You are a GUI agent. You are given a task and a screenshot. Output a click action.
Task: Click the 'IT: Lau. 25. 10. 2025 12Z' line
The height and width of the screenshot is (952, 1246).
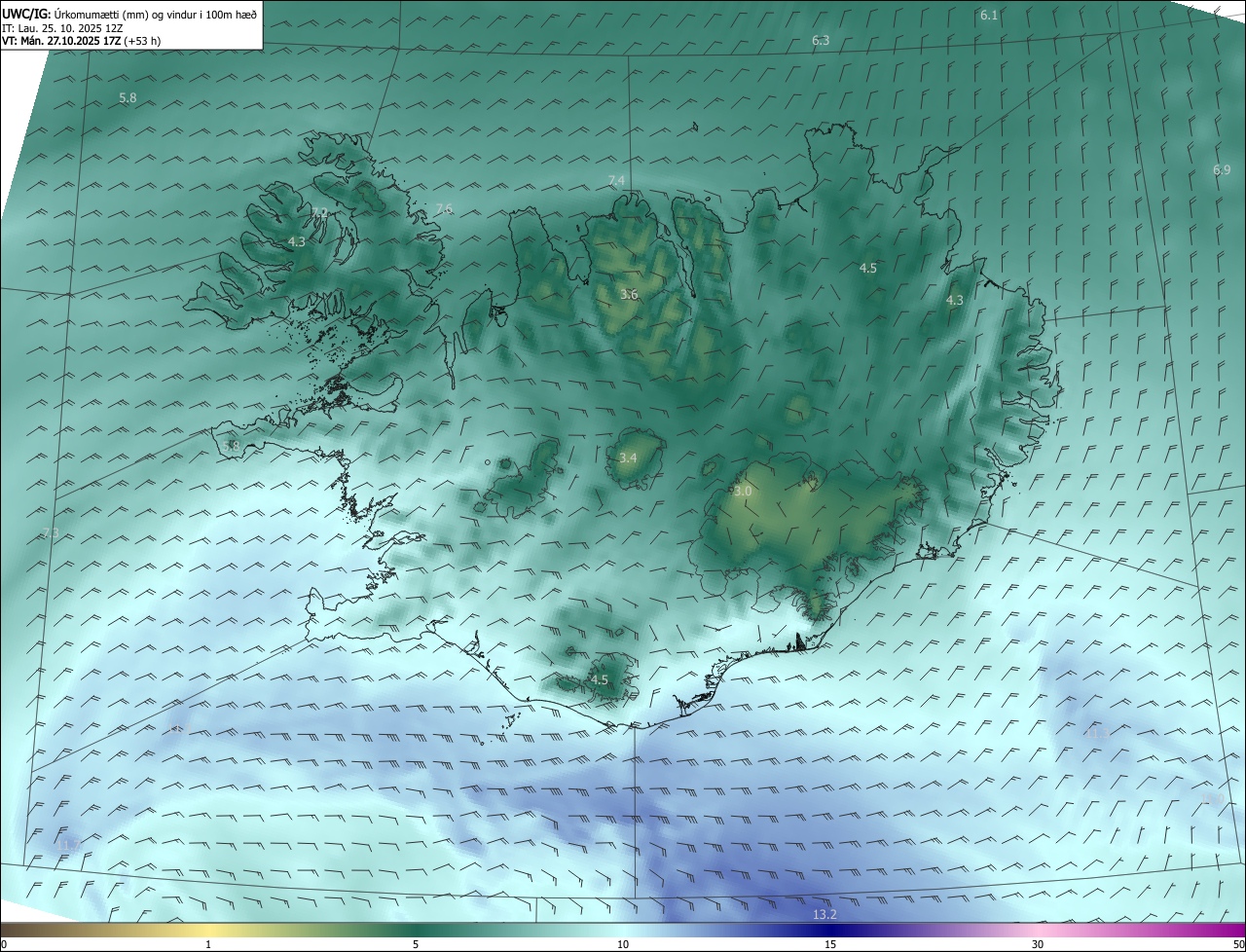click(x=62, y=27)
